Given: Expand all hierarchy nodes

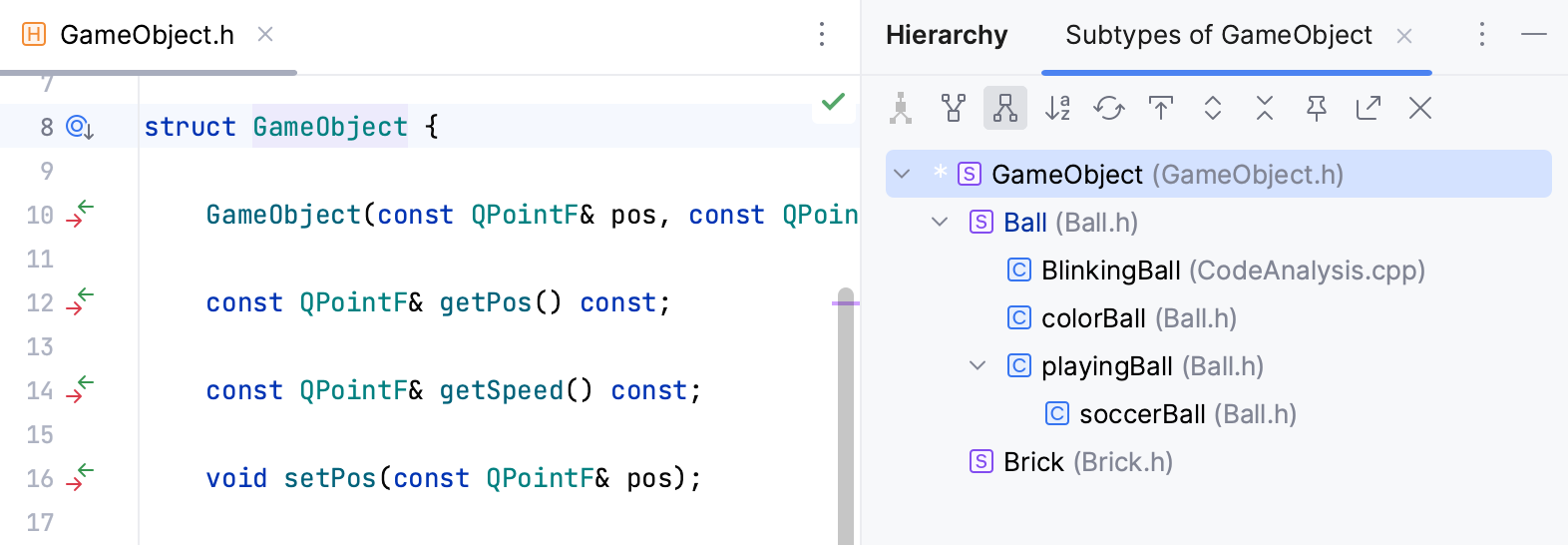Looking at the screenshot, I should click(x=1213, y=108).
